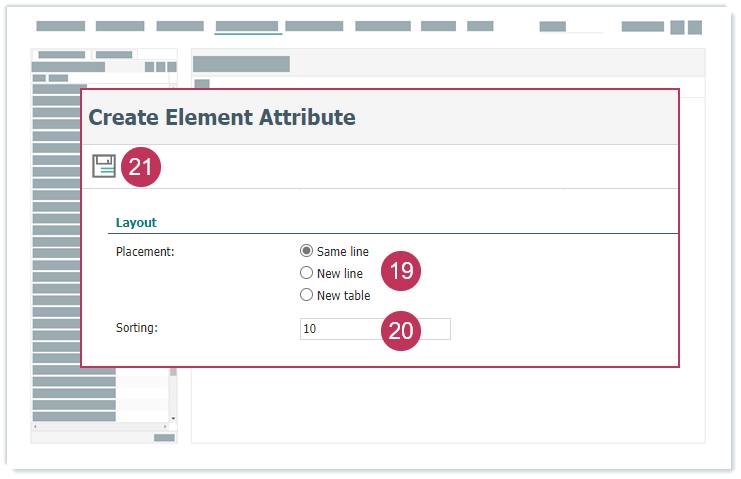The image size is (741, 479).
Task: Click the Sorting label
Action: [138, 327]
